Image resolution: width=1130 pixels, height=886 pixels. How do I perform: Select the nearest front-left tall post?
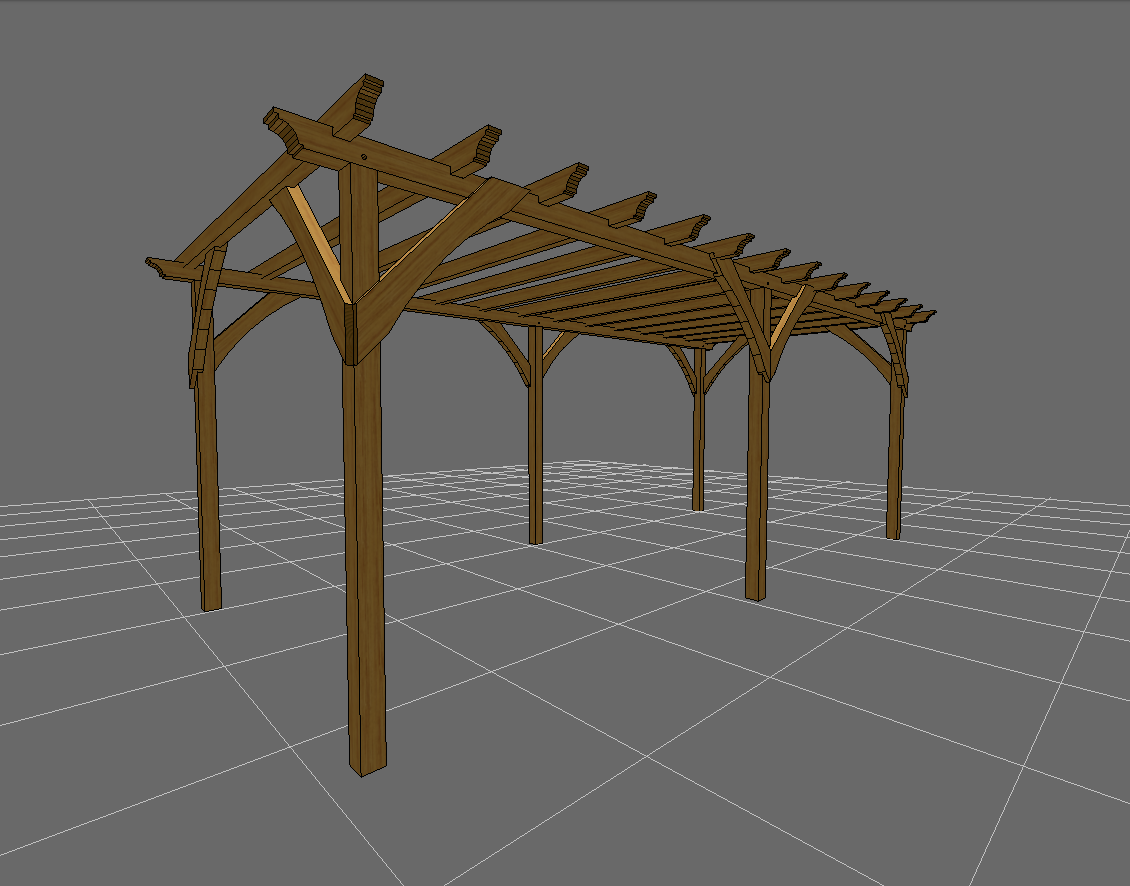tap(365, 550)
